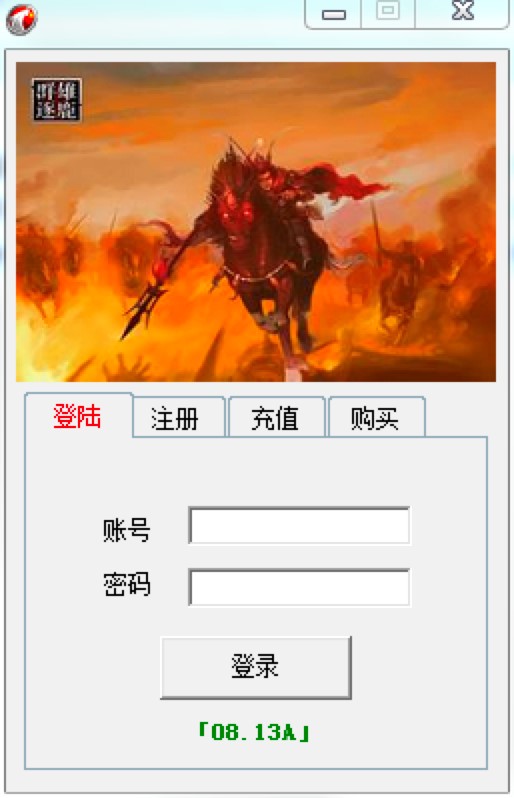
Task: Click the red app icon in title bar
Action: pos(21,19)
